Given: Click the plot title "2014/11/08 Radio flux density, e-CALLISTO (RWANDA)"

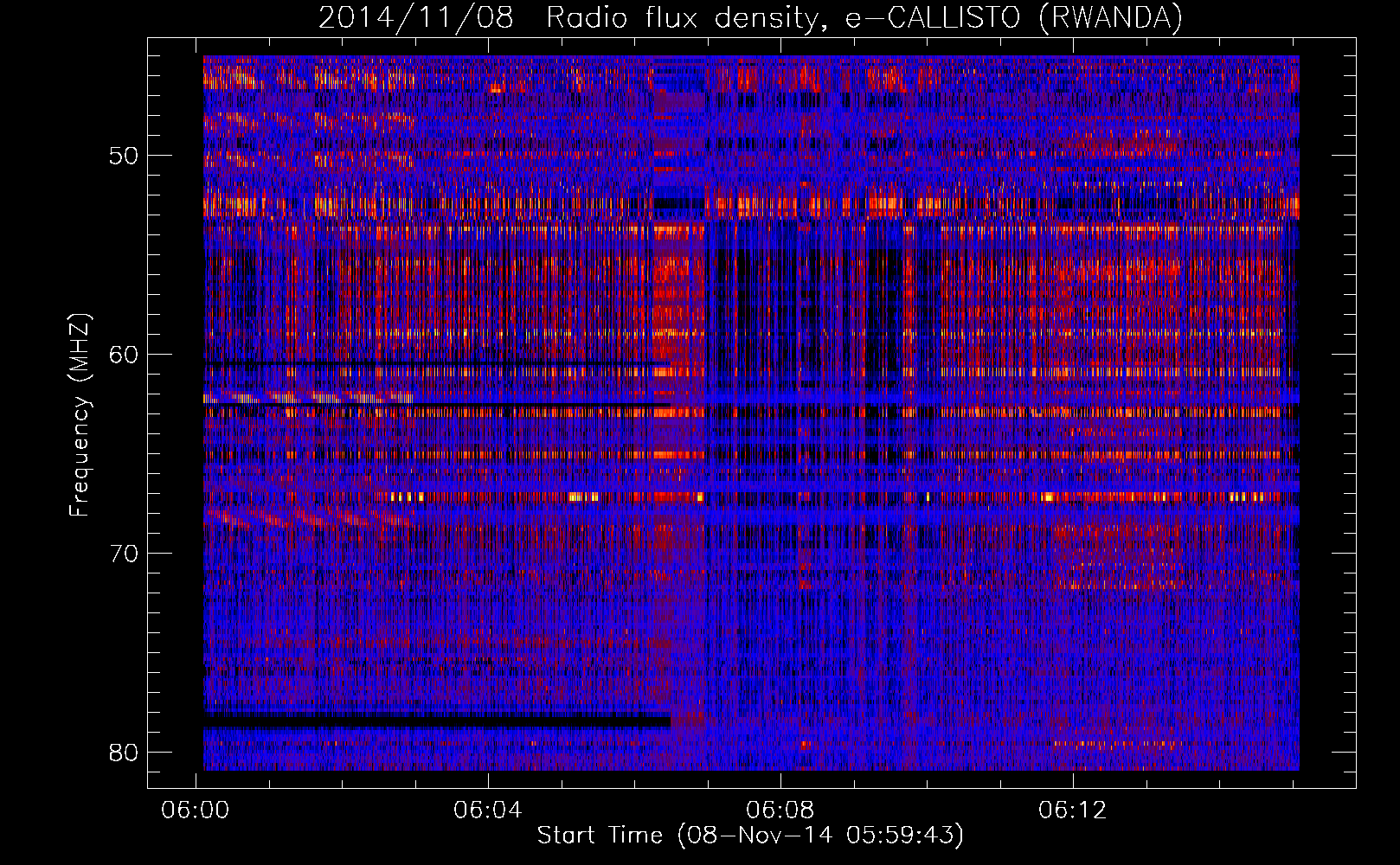Looking at the screenshot, I should click(750, 17).
